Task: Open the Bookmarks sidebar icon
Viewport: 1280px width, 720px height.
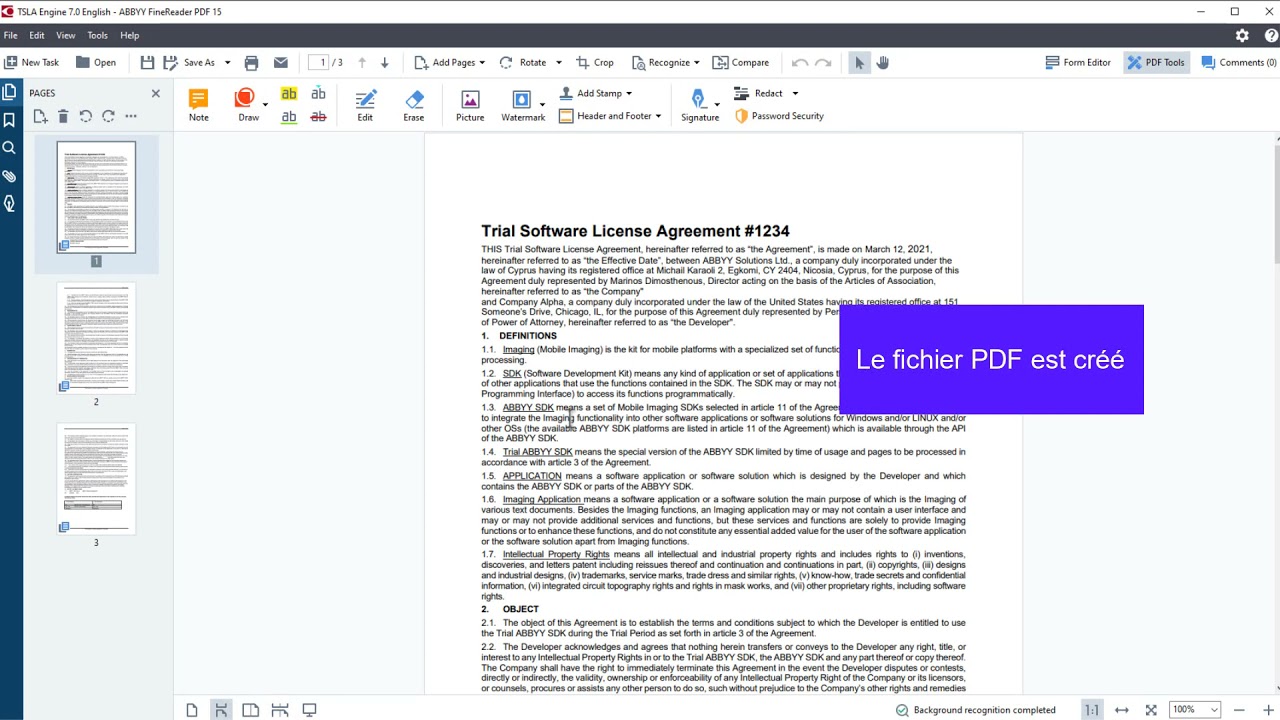Action: (x=10, y=120)
